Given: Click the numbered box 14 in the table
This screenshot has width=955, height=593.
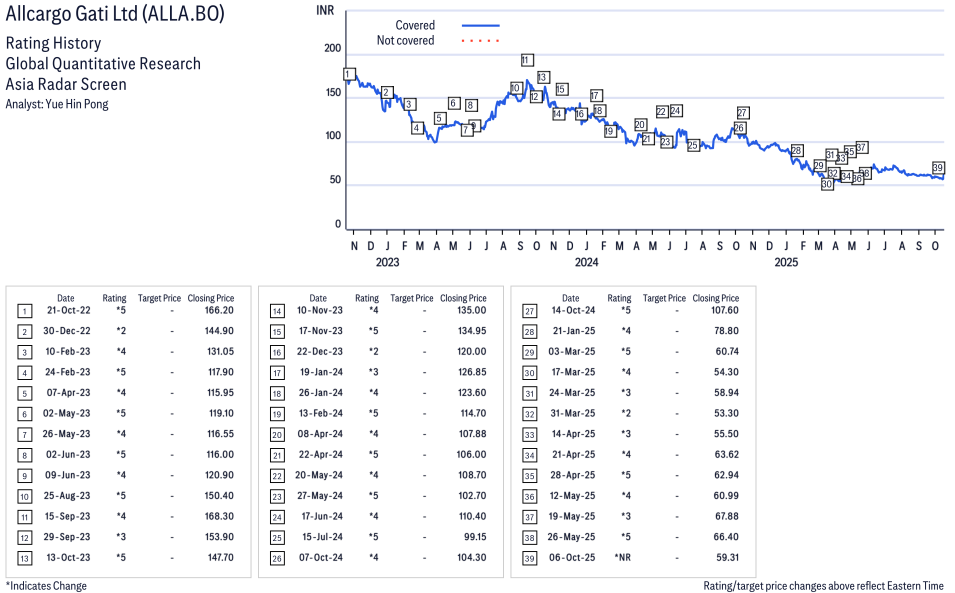Looking at the screenshot, I should 277,311.
